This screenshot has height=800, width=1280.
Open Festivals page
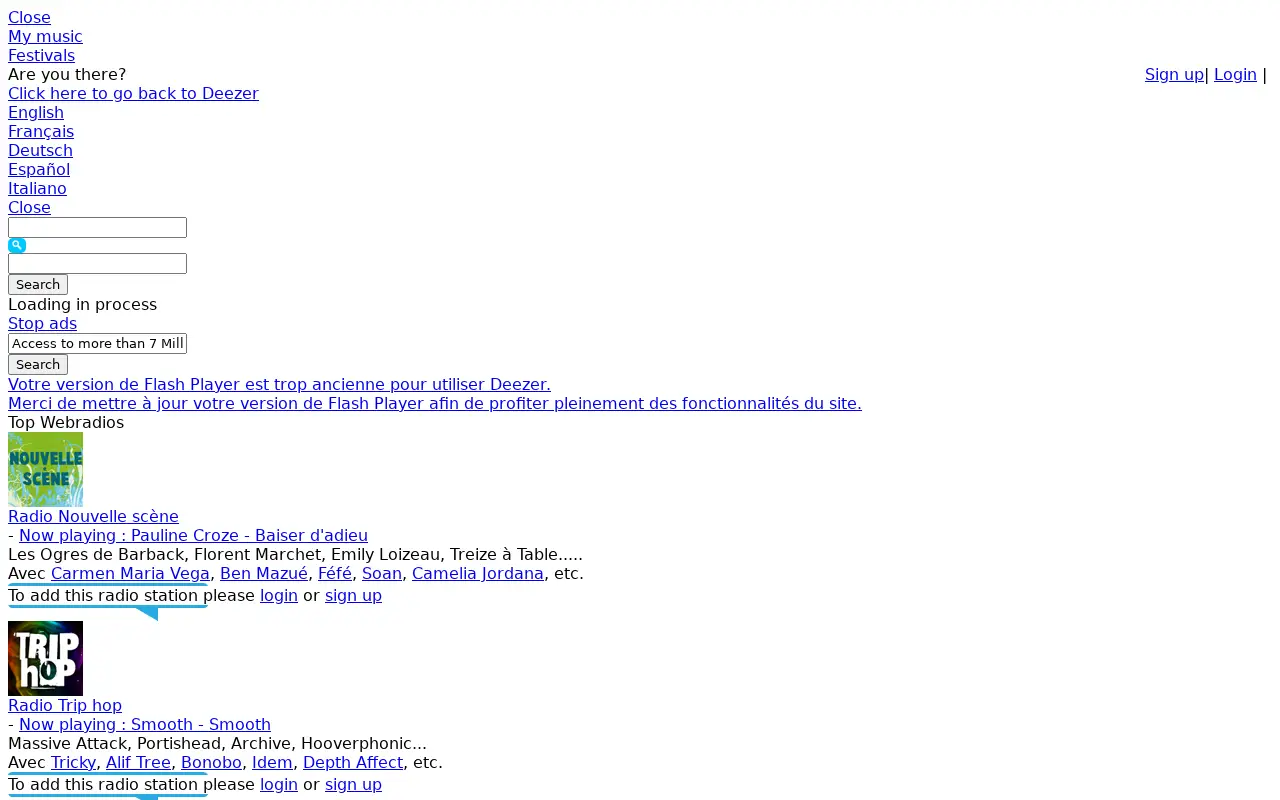click(x=41, y=55)
